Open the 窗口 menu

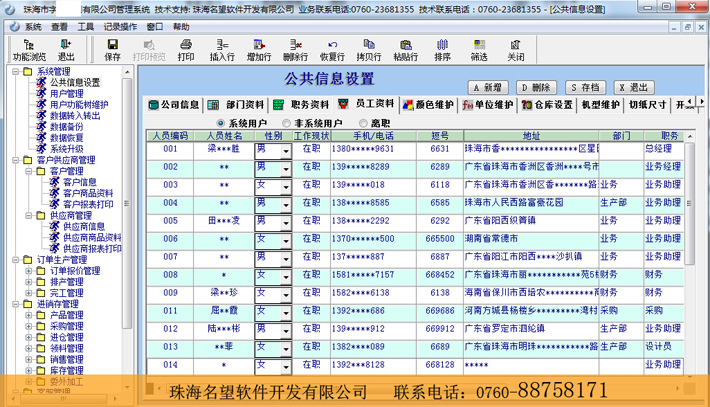click(155, 27)
